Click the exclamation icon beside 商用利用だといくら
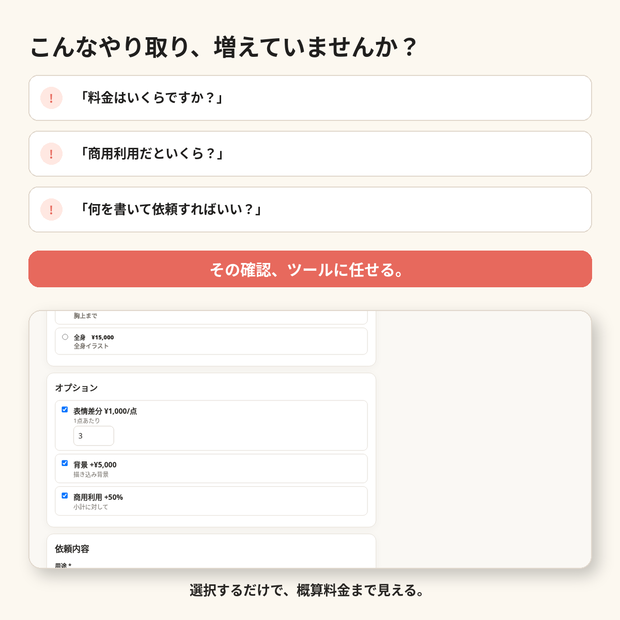Screen dimensions: 620x620 [x=51, y=153]
